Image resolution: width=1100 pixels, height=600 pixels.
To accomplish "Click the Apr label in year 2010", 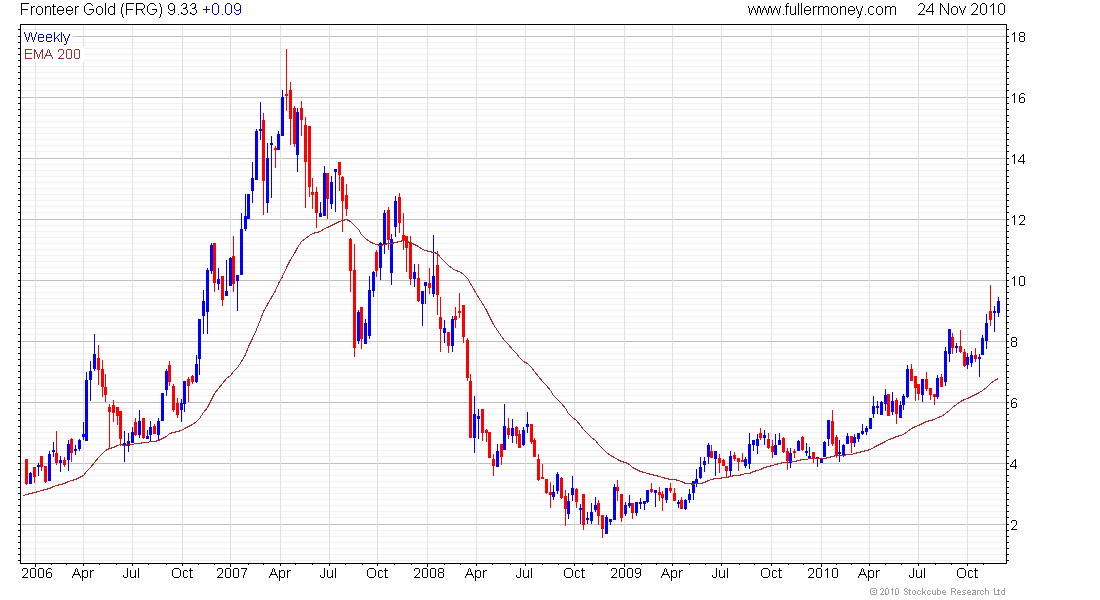I will 868,574.
